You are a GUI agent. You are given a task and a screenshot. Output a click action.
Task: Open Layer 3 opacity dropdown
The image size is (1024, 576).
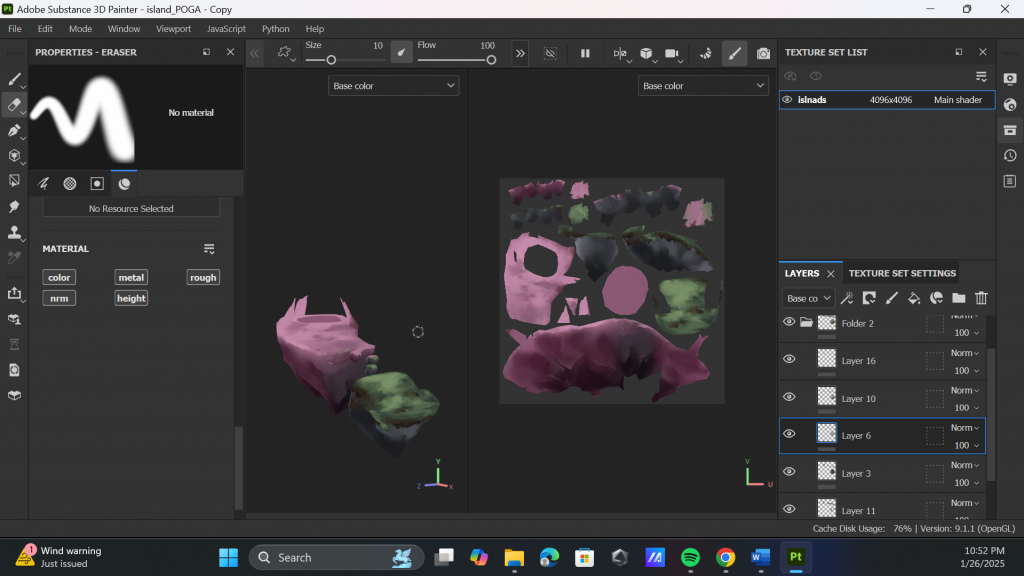click(967, 483)
